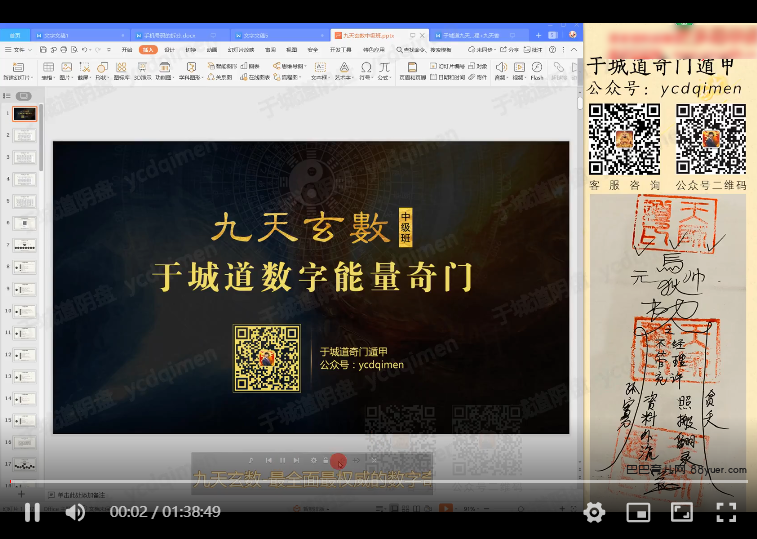Collapse the ribbon with the chevron
The height and width of the screenshot is (539, 757).
pos(574,49)
